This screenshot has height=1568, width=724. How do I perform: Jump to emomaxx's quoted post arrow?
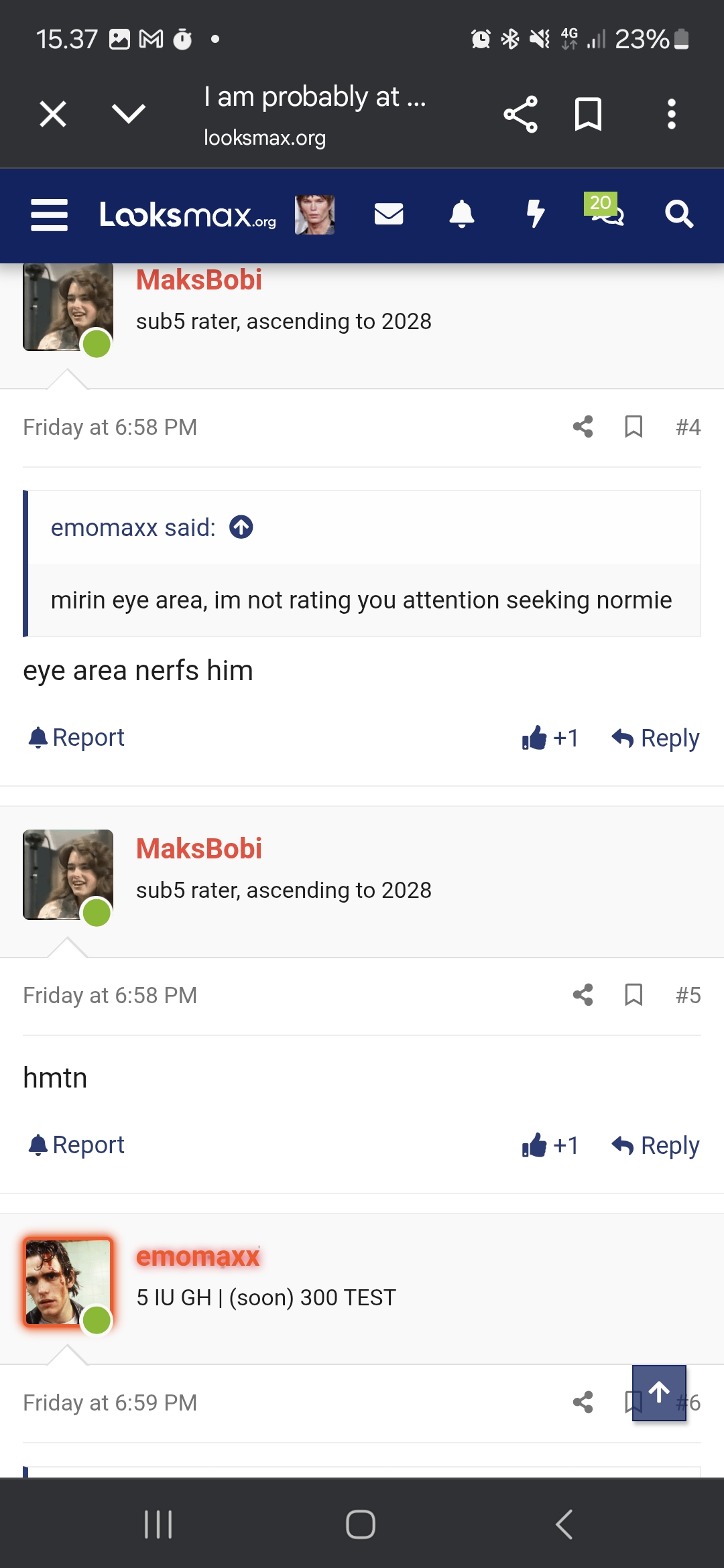click(241, 527)
